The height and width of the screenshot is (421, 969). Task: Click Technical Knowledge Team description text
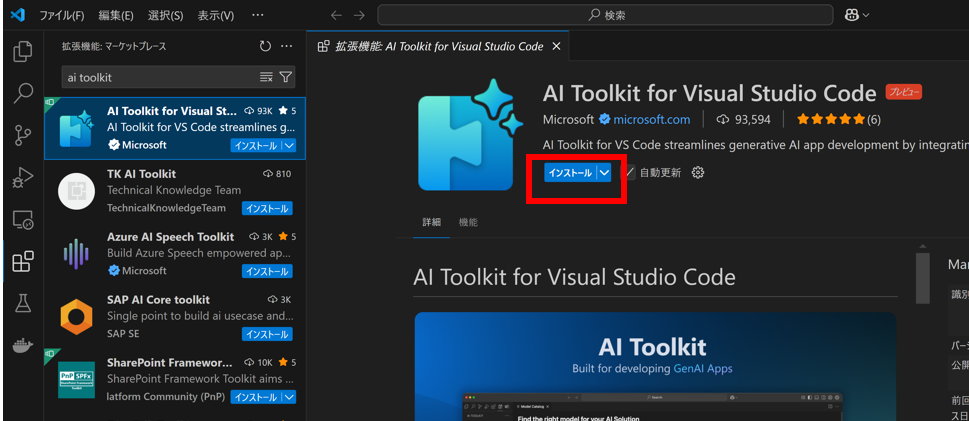click(x=174, y=190)
